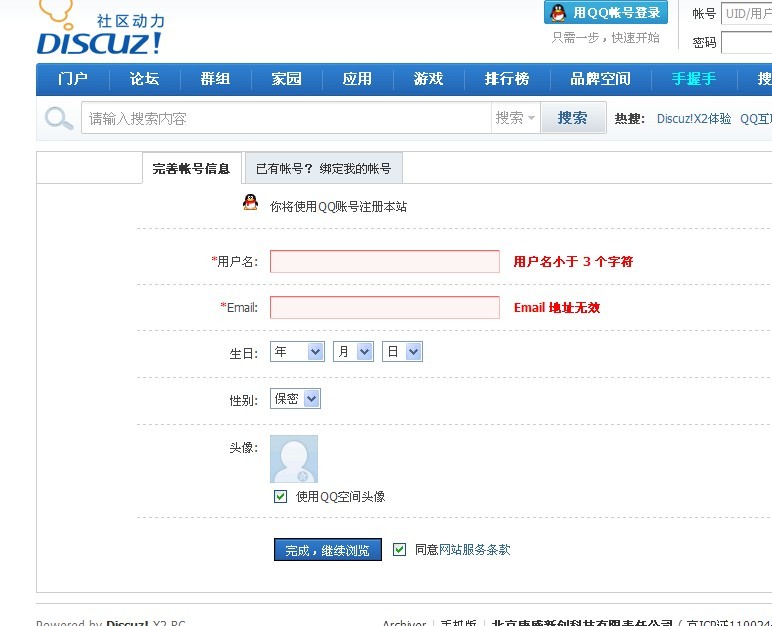Open the 应用 nav item
772x626 pixels.
click(357, 79)
